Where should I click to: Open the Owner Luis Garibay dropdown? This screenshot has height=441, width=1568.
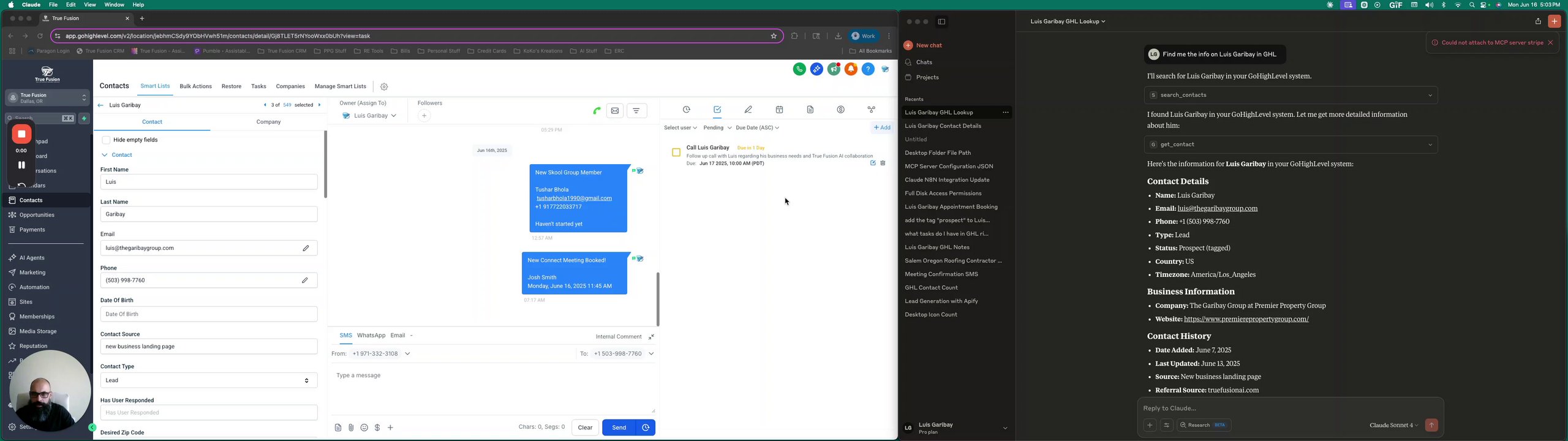click(369, 116)
